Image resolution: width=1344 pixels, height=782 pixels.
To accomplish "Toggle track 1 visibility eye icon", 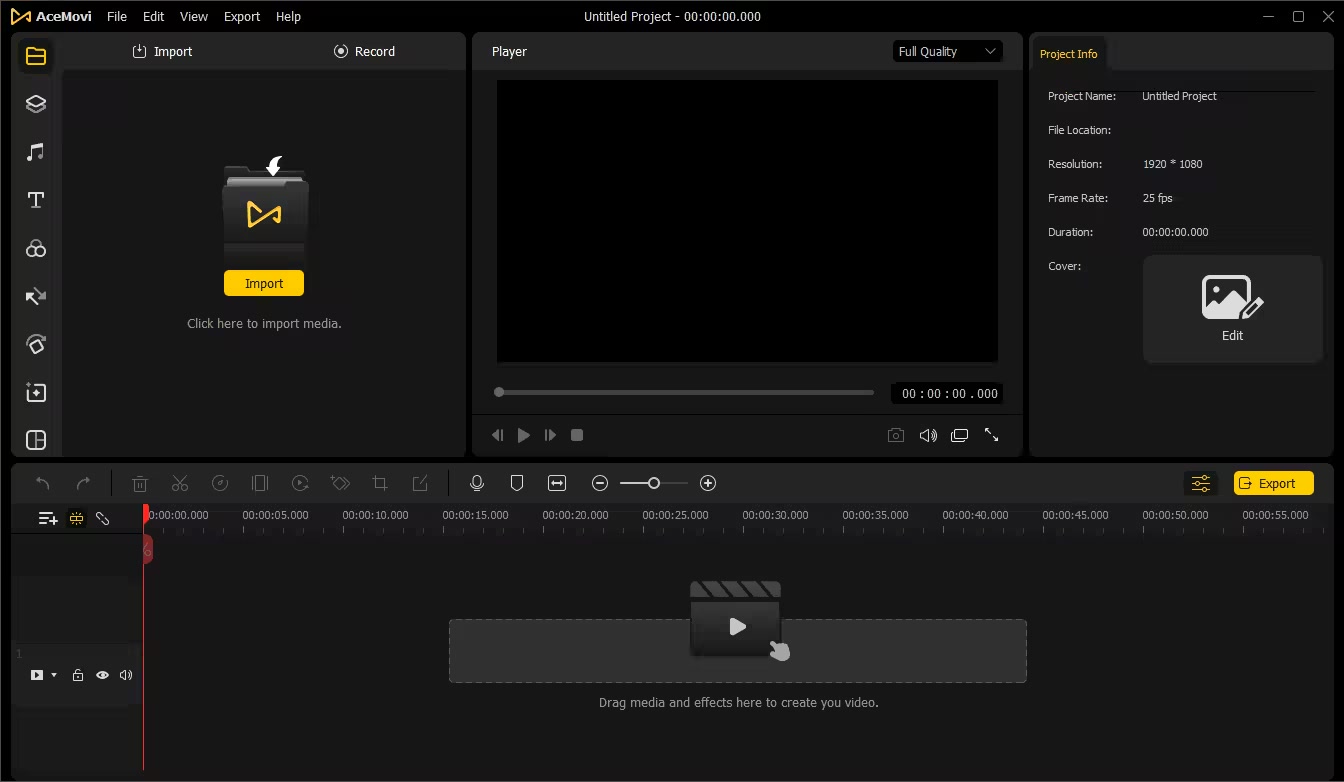I will (102, 675).
